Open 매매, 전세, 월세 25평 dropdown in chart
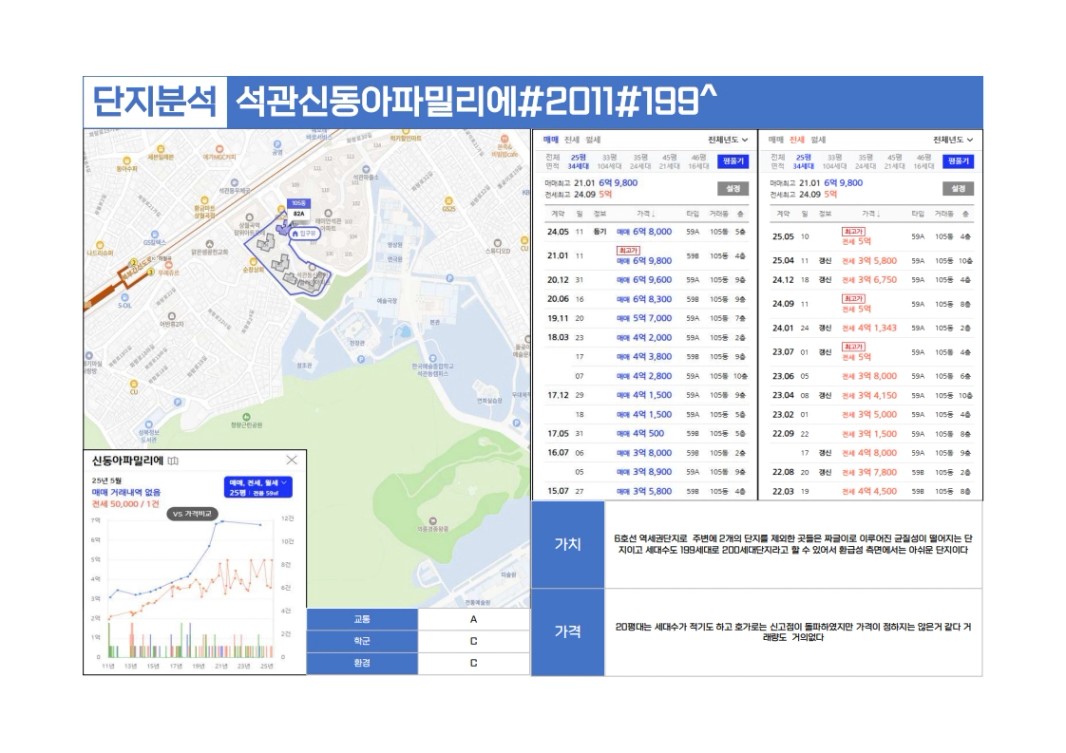This screenshot has height=753, width=1066. point(258,487)
